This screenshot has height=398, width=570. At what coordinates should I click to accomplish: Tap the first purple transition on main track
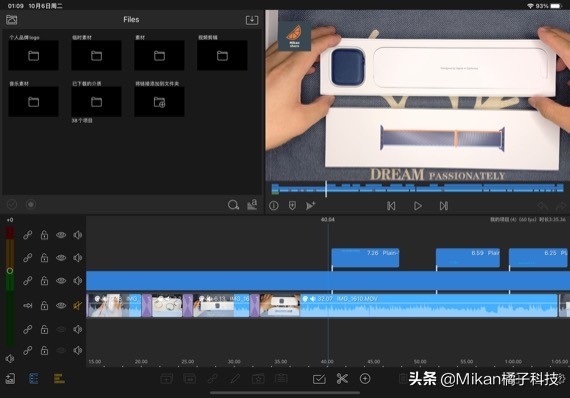(x=146, y=305)
